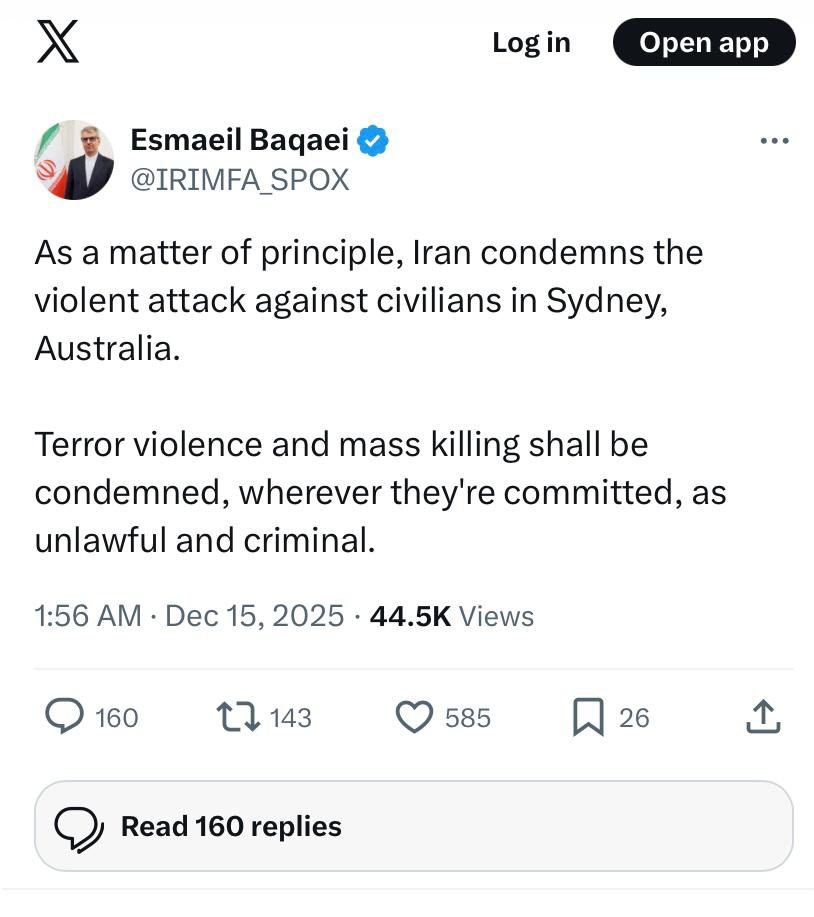The width and height of the screenshot is (814, 917).
Task: Click the 160 replies count
Action: pyautogui.click(x=117, y=718)
